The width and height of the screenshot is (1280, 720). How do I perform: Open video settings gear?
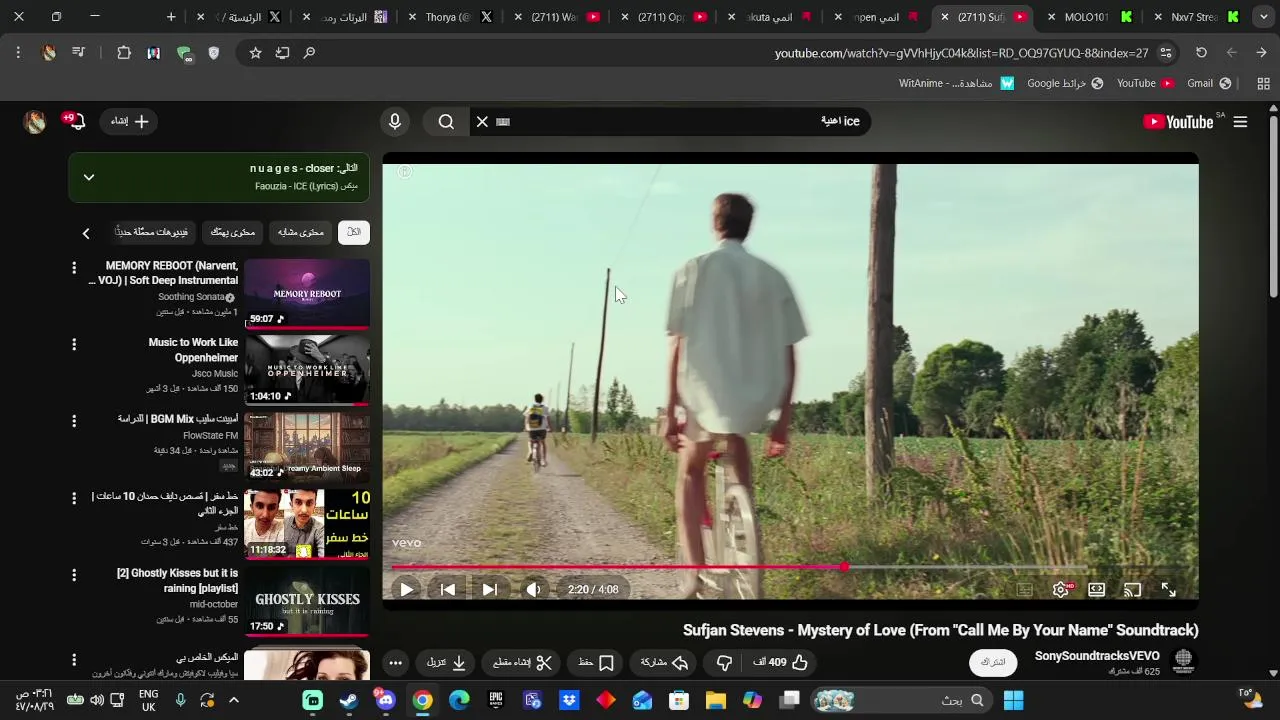pos(1061,590)
